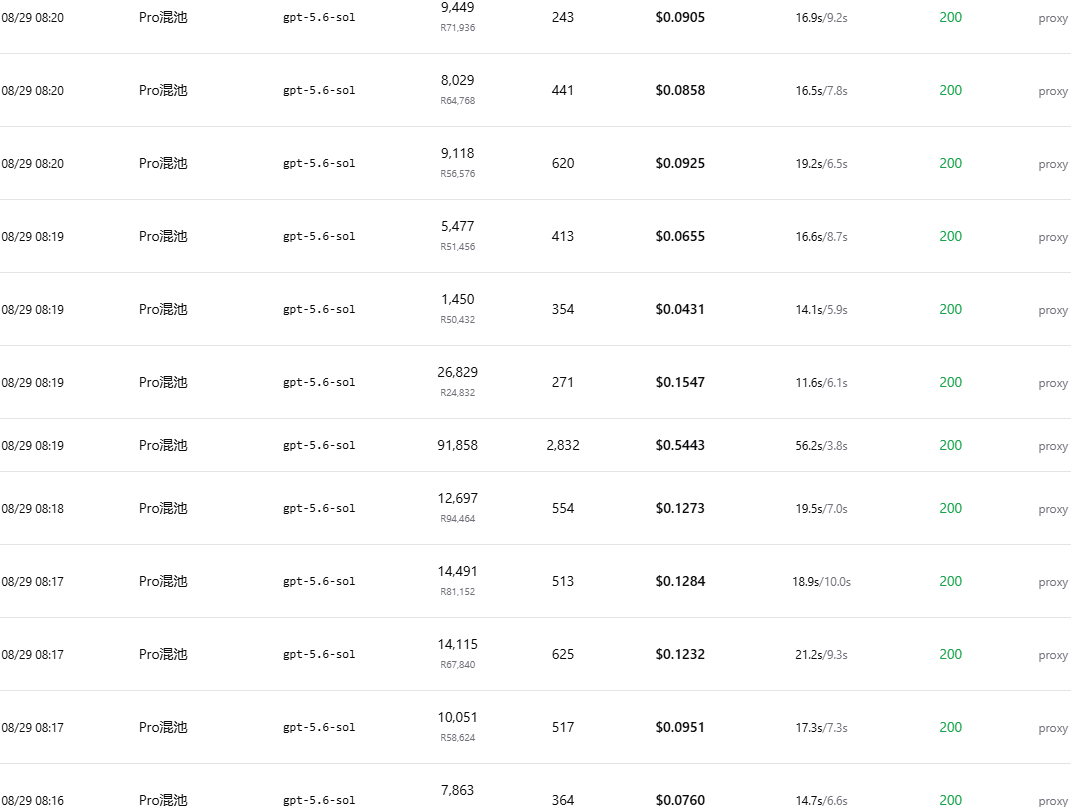Click status 200 in the $0.1284 row
The height and width of the screenshot is (807, 1071).
[950, 582]
